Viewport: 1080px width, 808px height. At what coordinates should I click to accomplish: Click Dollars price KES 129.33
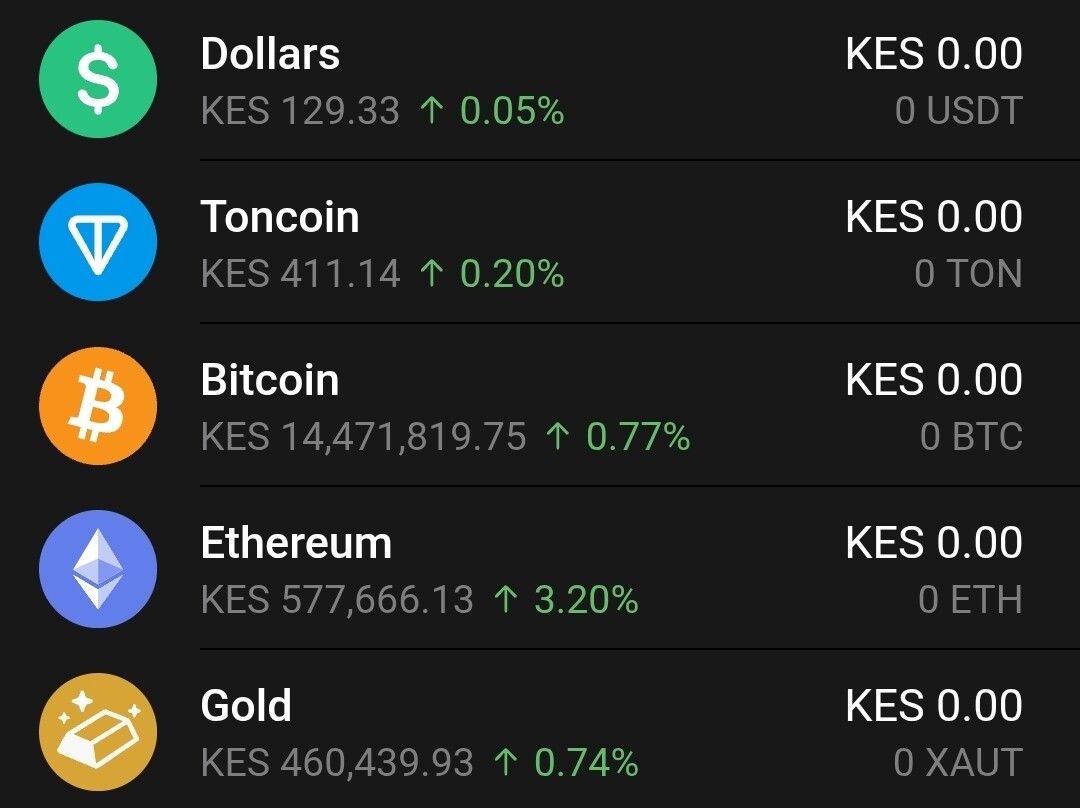(300, 111)
